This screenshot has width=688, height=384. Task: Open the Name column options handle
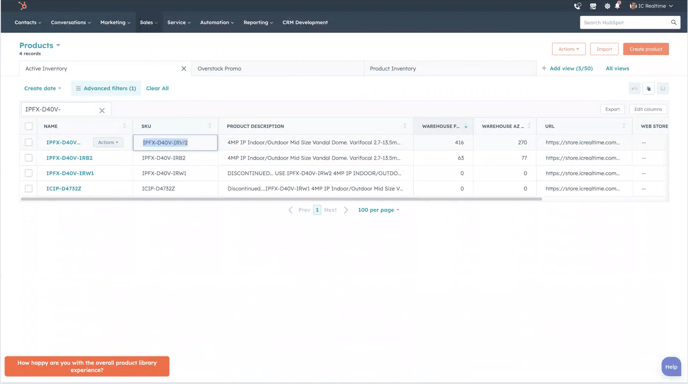coord(124,126)
